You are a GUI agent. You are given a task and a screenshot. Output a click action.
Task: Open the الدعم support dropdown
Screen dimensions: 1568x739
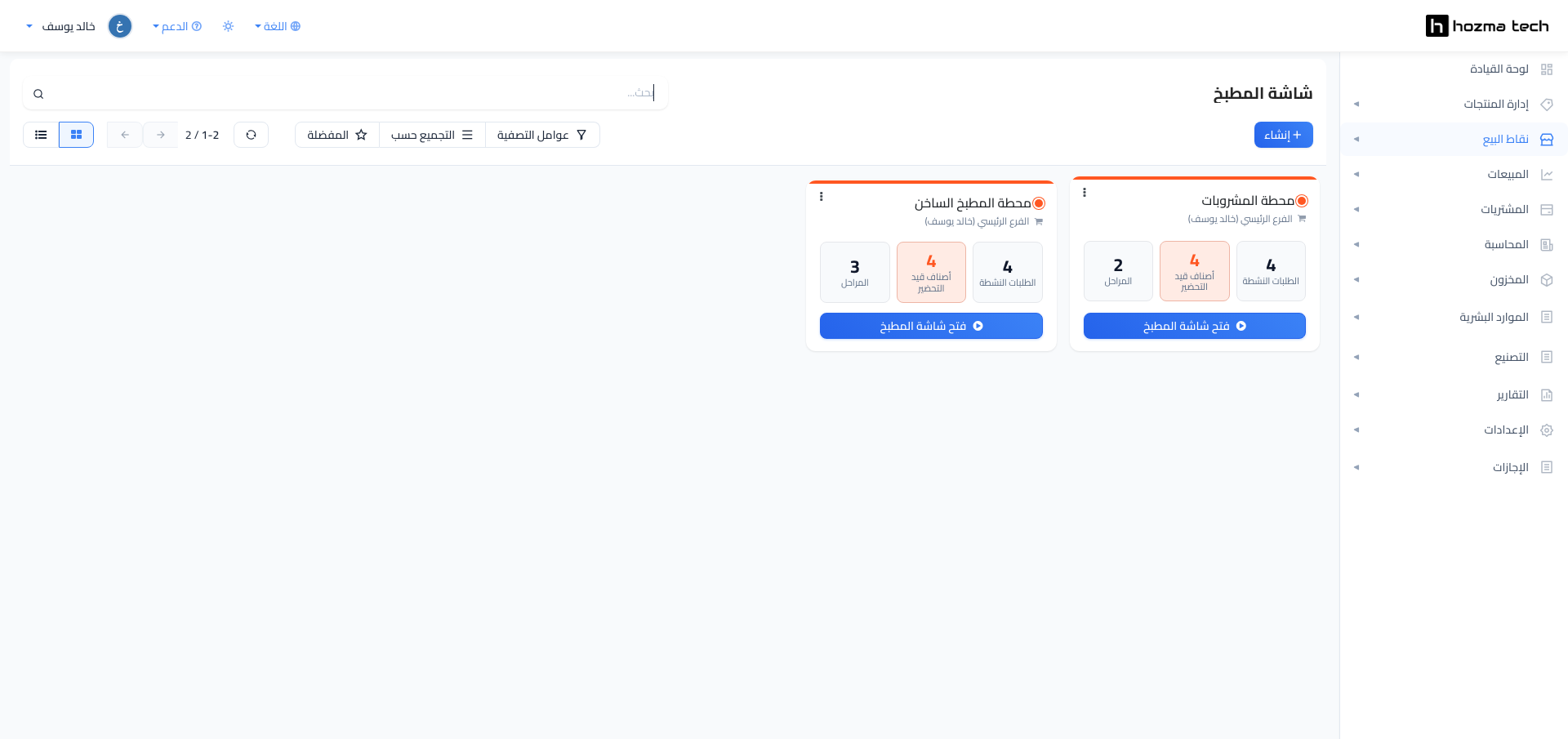(x=177, y=26)
